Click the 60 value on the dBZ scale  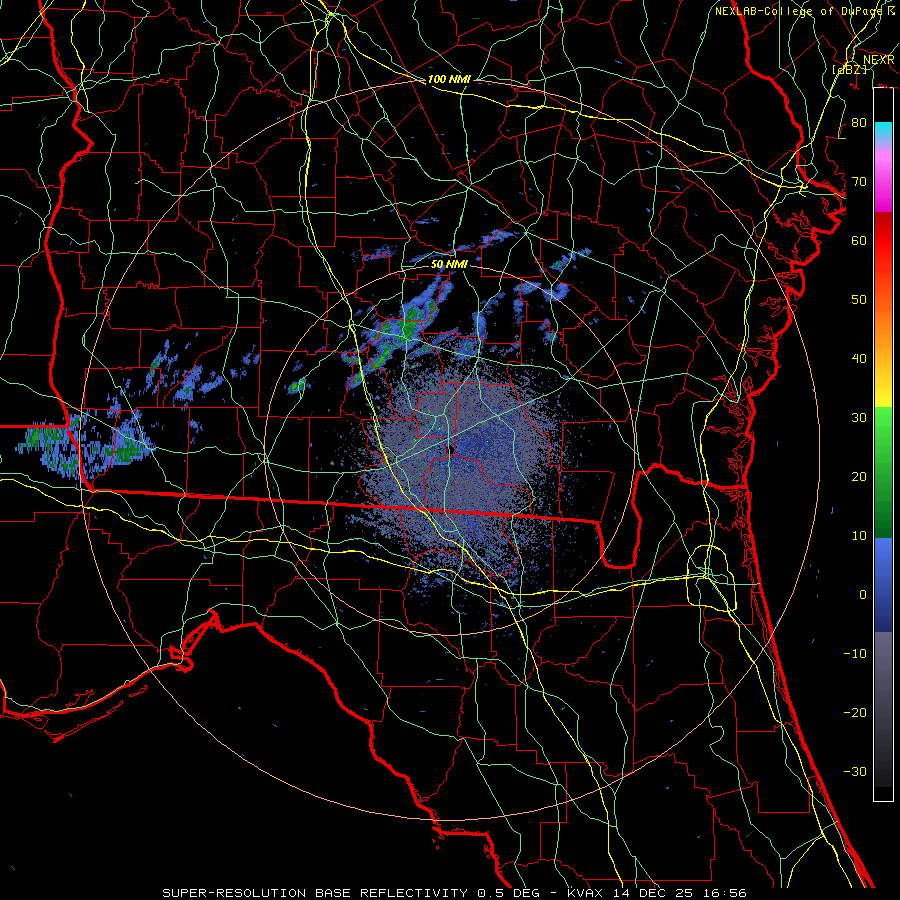[859, 240]
